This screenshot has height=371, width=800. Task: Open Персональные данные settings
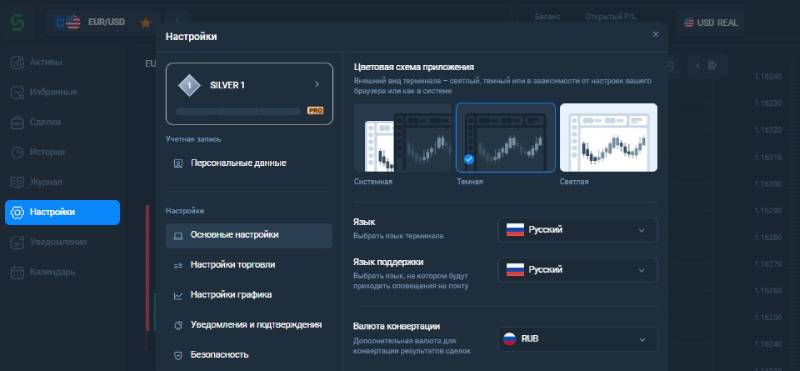click(249, 163)
